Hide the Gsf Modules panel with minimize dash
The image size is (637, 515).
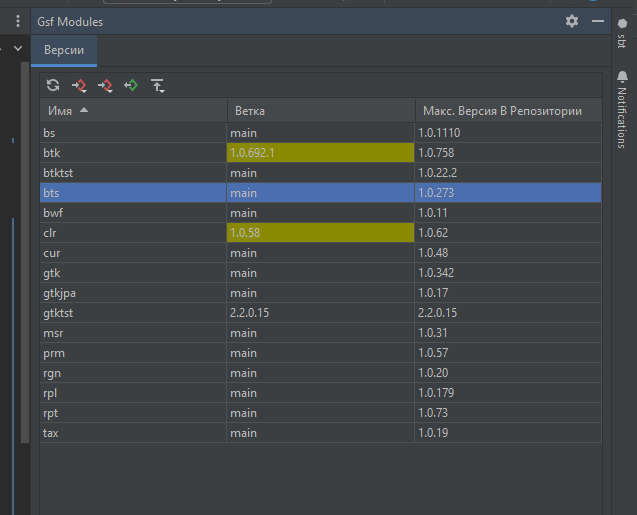tap(598, 21)
